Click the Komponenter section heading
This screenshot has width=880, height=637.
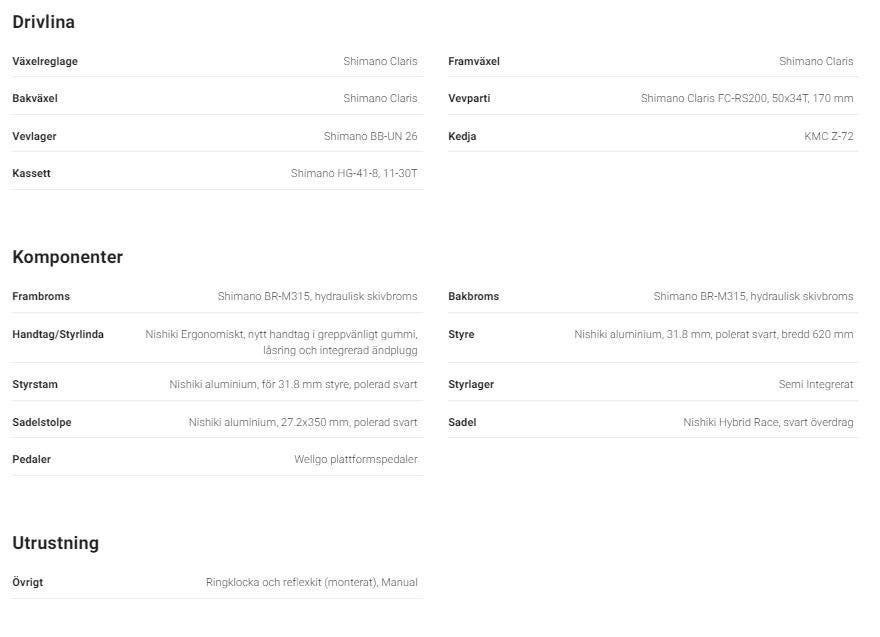pyautogui.click(x=67, y=257)
